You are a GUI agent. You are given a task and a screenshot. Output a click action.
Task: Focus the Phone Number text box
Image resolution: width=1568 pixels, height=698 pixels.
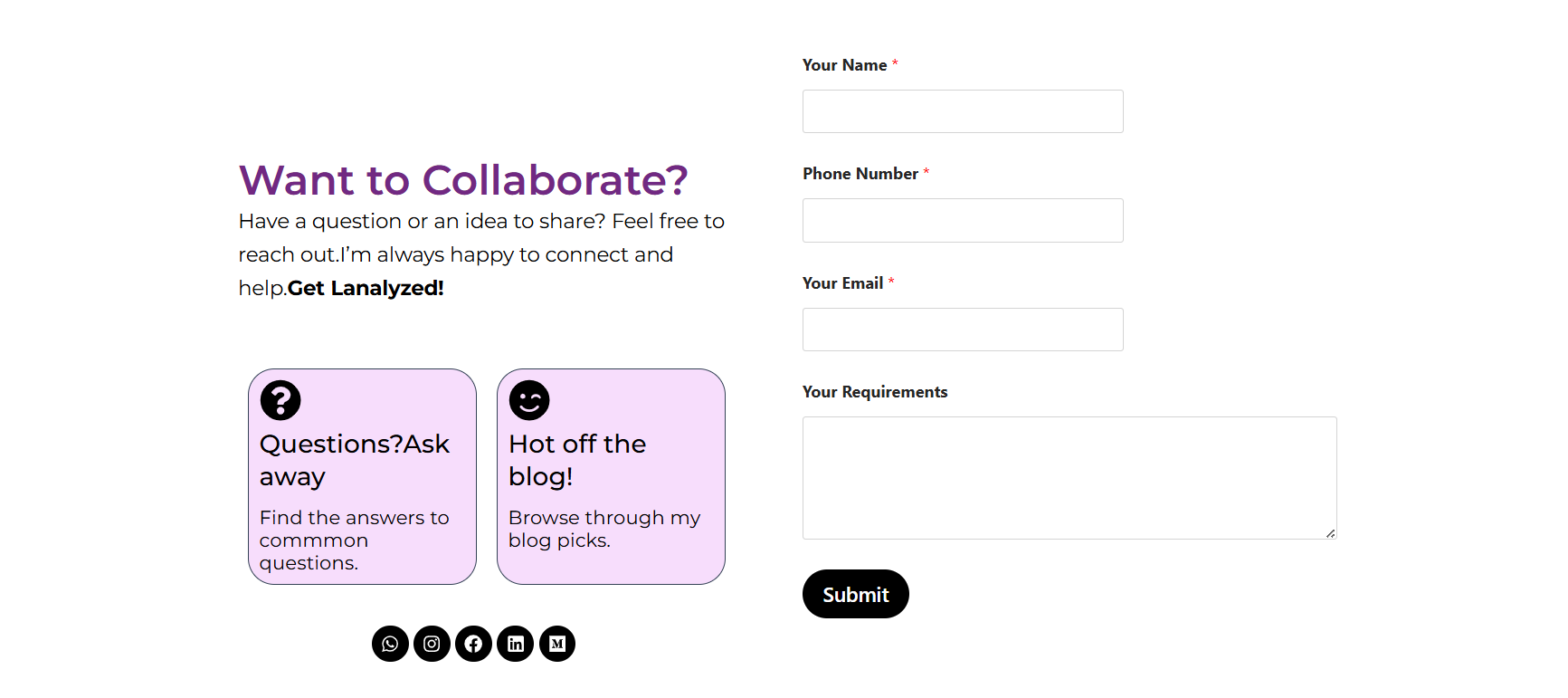point(962,220)
